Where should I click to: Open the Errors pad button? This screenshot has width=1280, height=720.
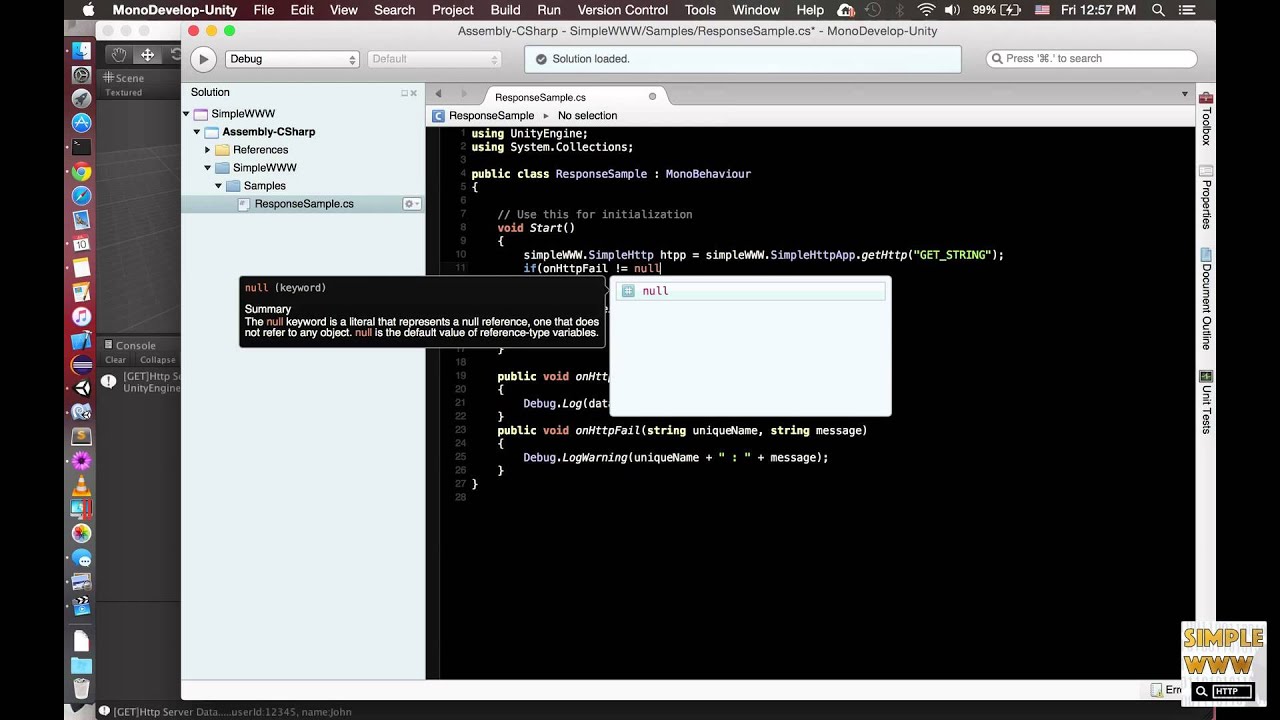[1165, 690]
